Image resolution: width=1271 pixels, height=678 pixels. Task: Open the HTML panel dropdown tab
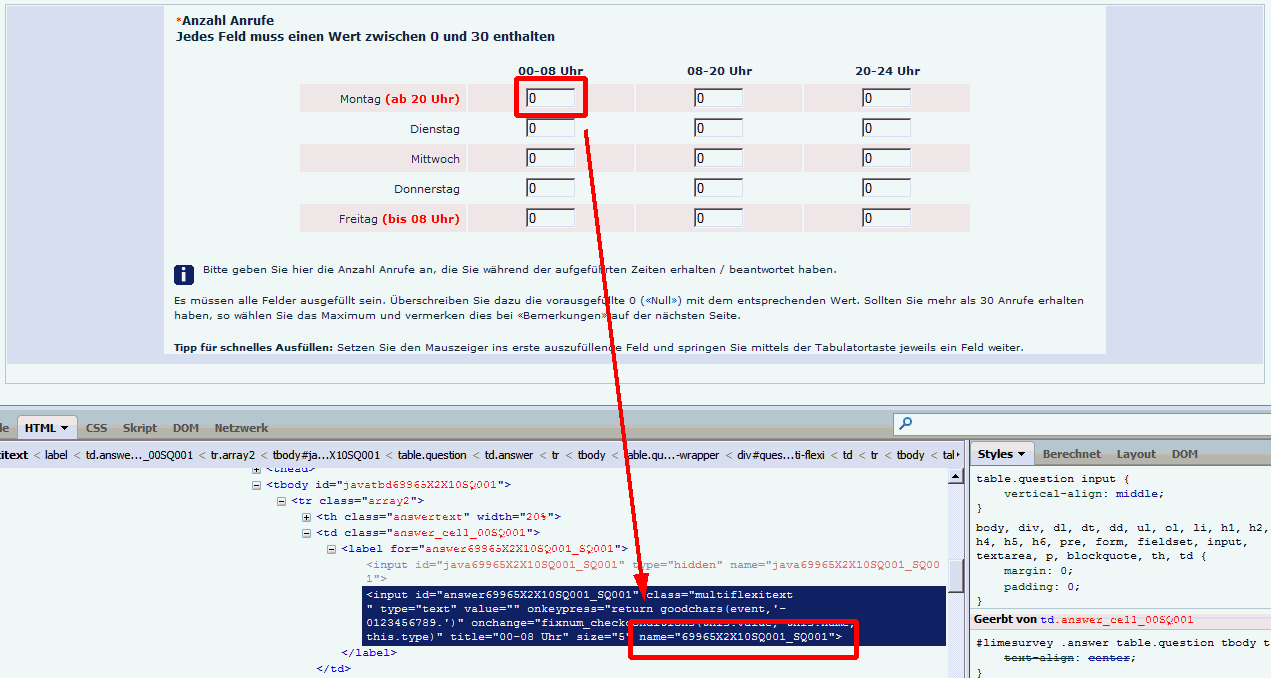50,428
